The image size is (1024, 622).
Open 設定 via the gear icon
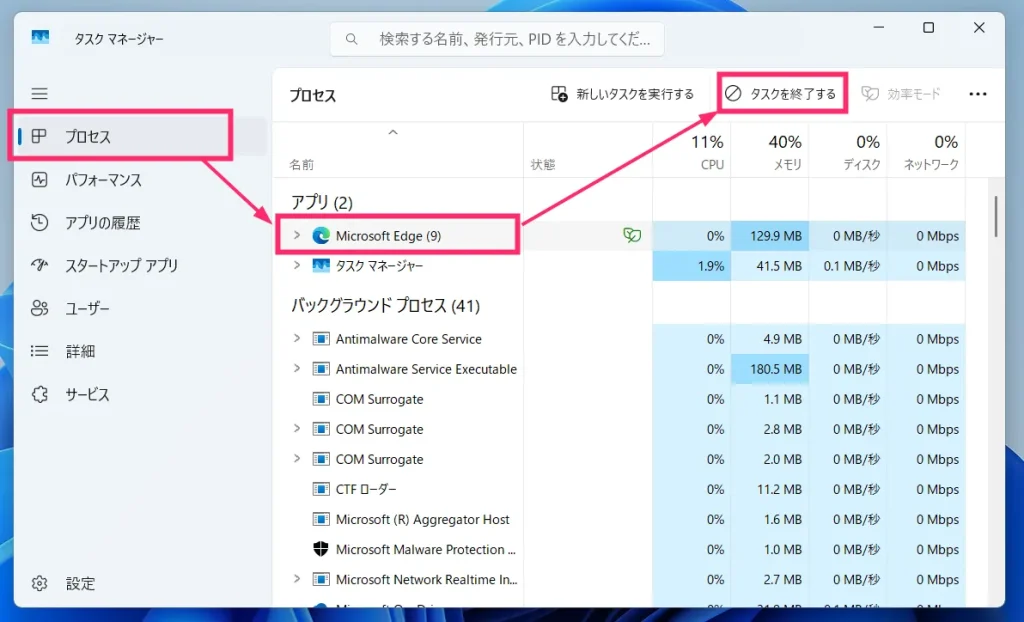[40, 583]
